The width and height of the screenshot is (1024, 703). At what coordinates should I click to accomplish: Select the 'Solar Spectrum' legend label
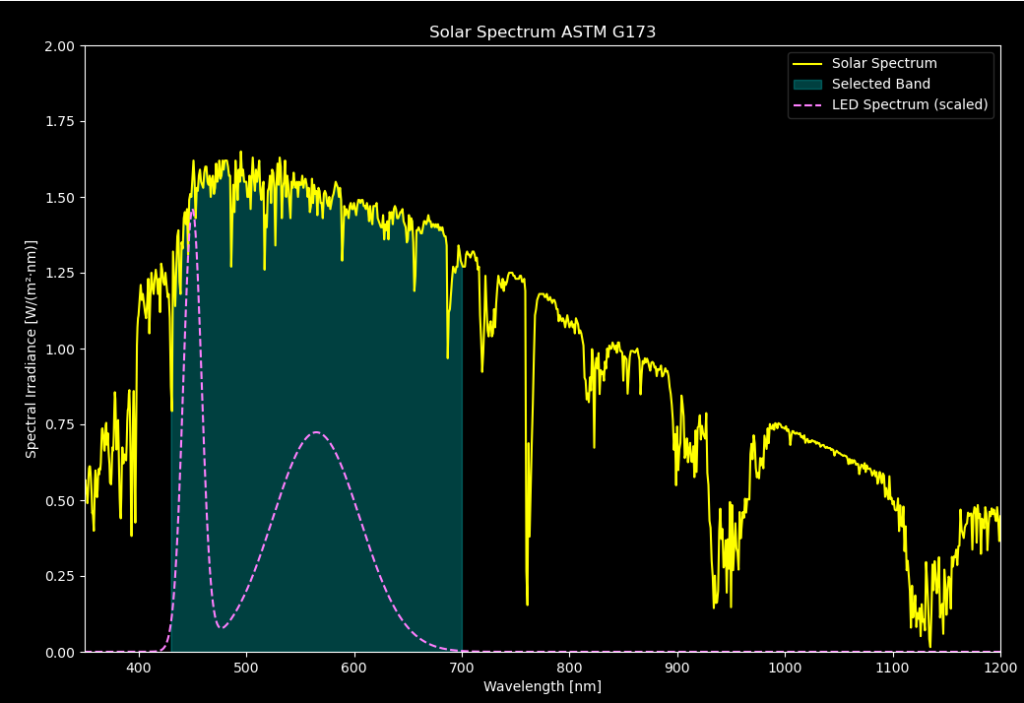click(x=884, y=64)
